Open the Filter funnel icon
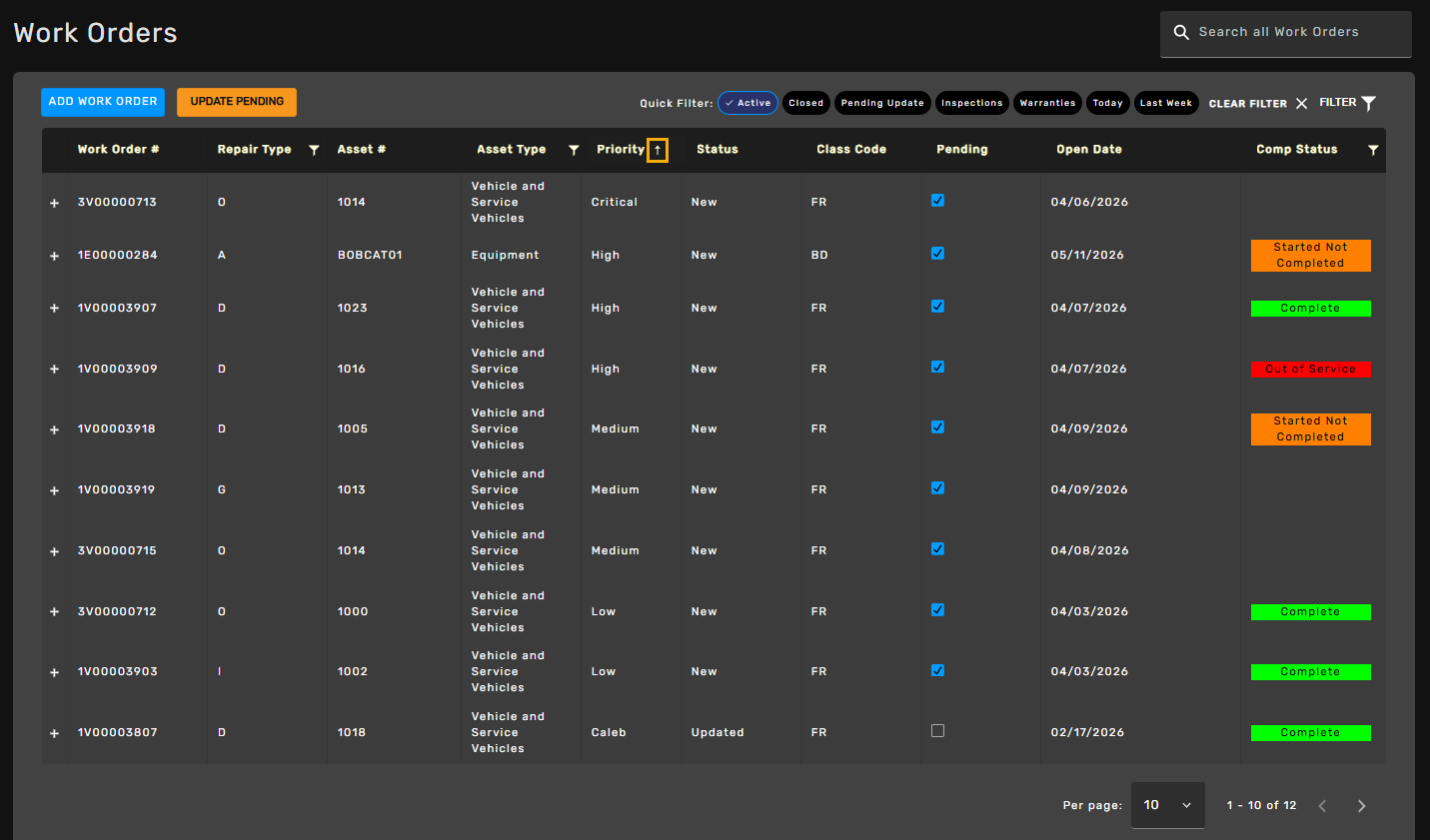 [1369, 103]
